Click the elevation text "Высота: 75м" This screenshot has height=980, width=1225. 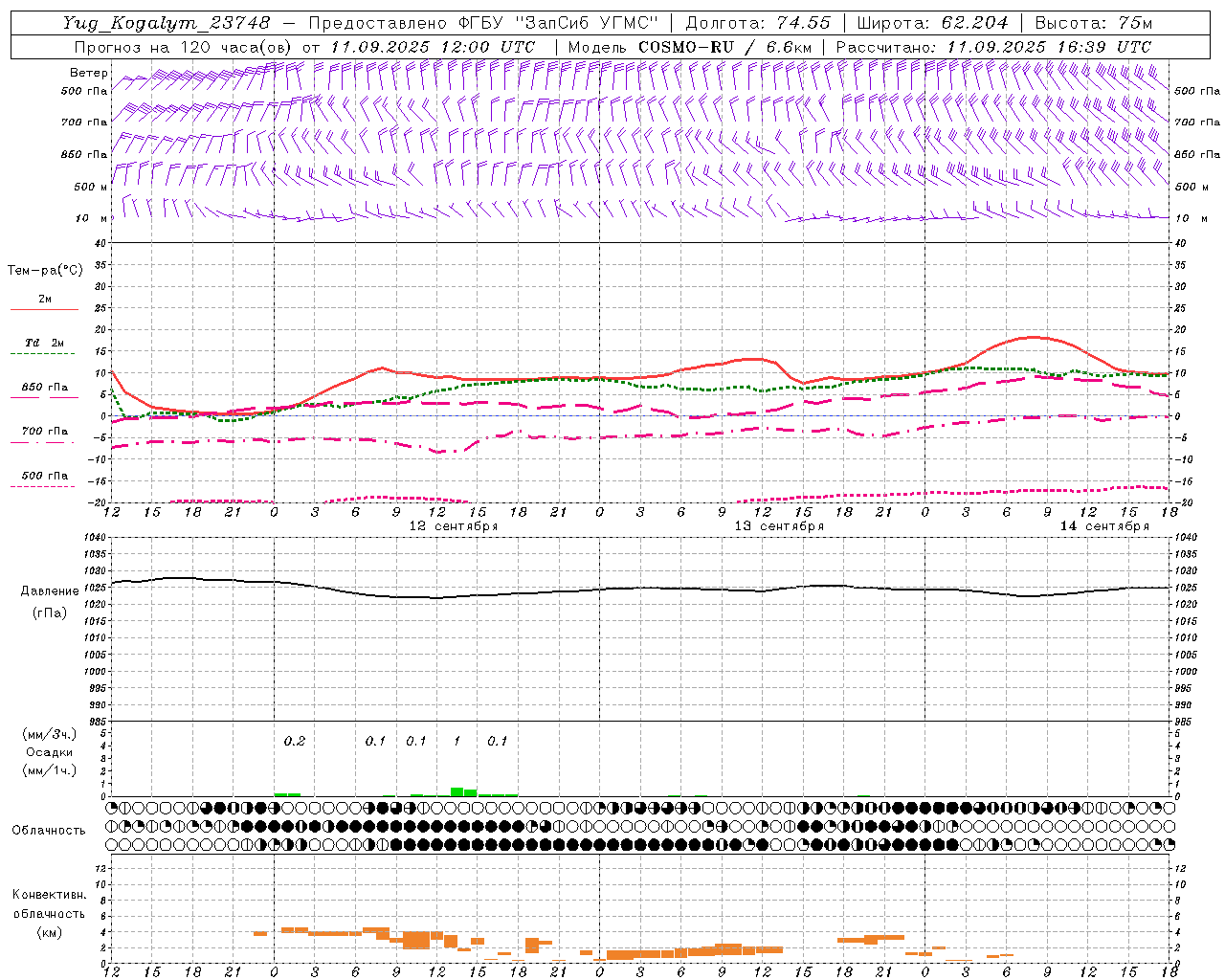point(1094,23)
